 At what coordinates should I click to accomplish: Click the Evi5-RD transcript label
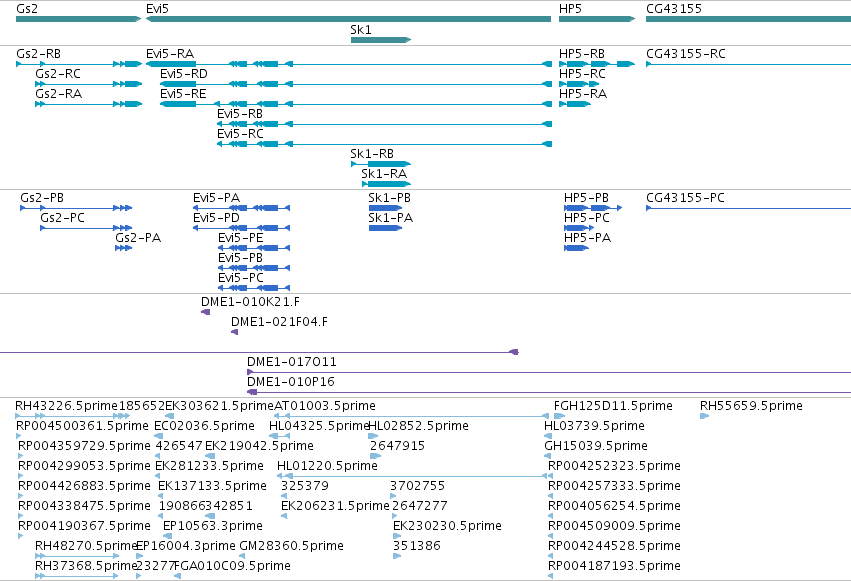(x=183, y=74)
